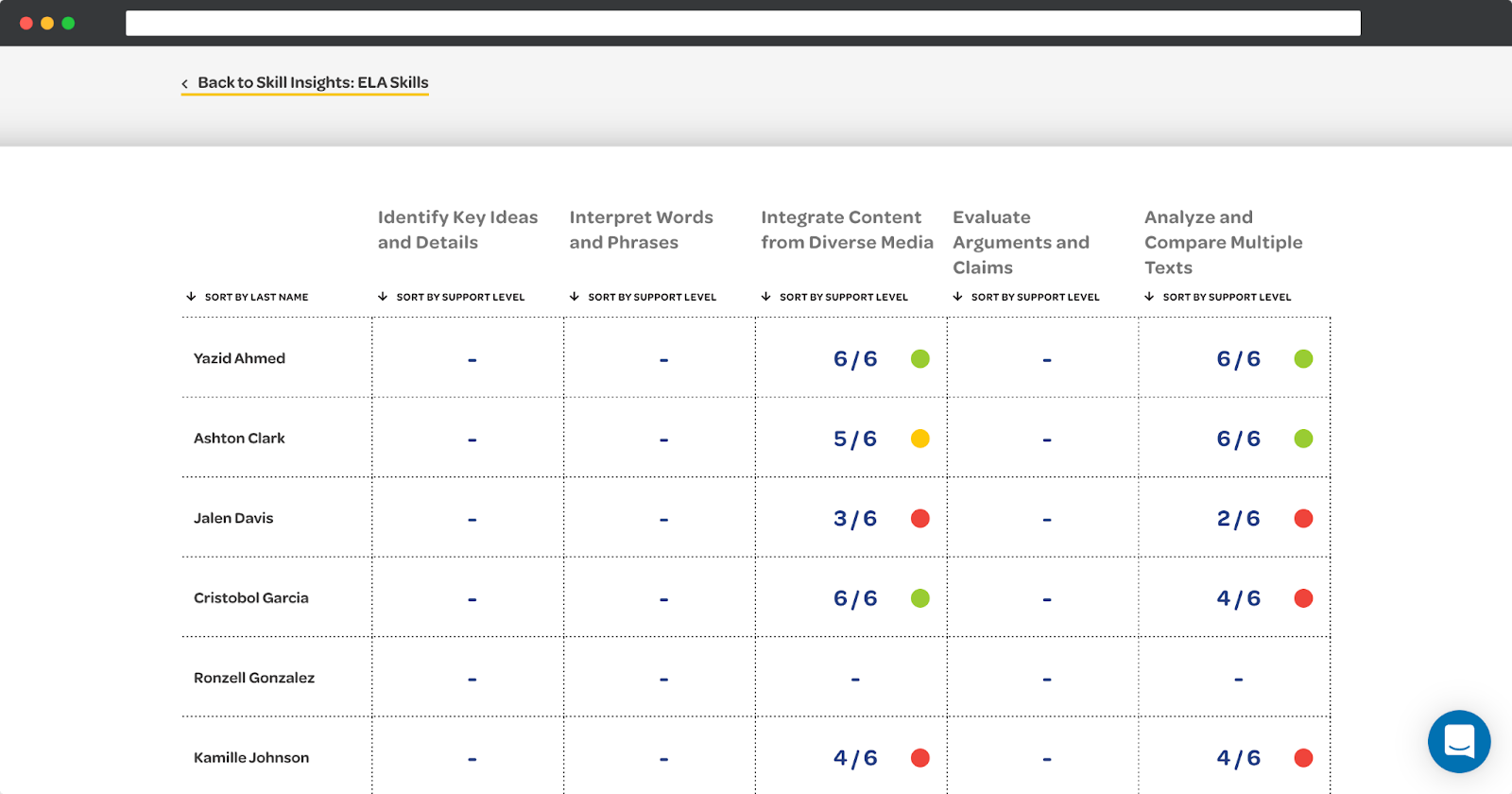Screen dimensions: 1512x794
Task: Click green indicator beside Ashton Clark's 6/6 score
Action: click(1303, 439)
